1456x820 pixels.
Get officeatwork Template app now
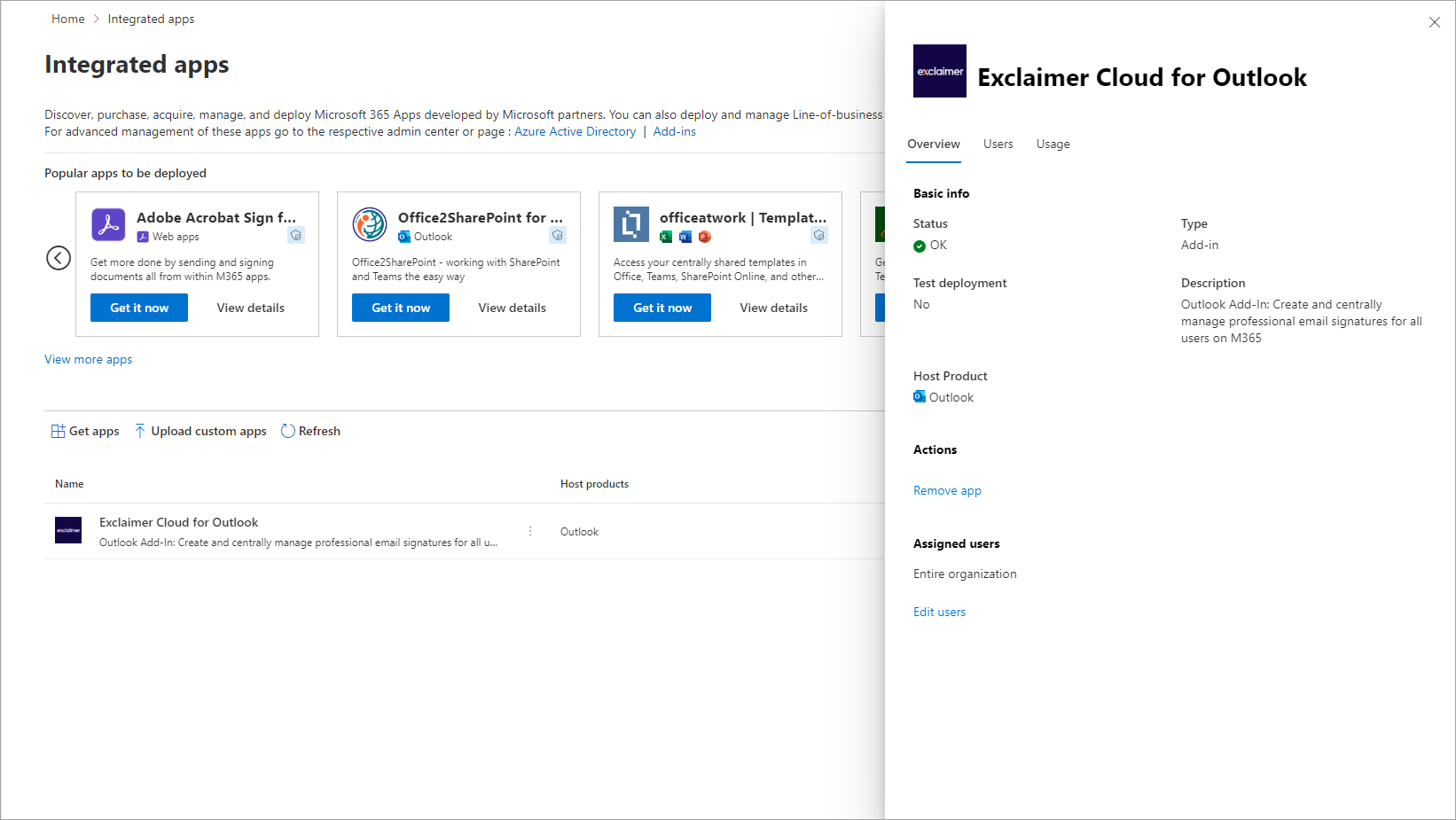tap(662, 308)
